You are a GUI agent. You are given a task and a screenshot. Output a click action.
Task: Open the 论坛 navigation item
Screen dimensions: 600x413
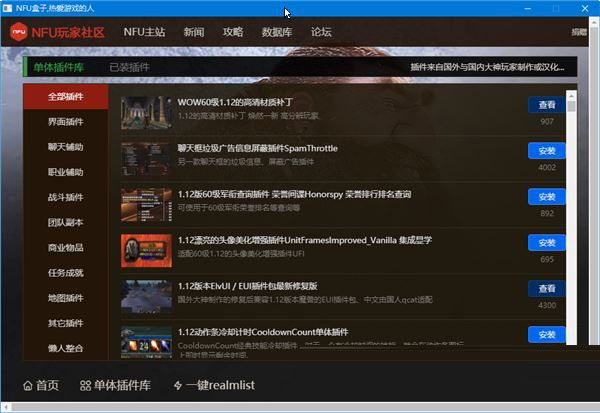(x=321, y=32)
